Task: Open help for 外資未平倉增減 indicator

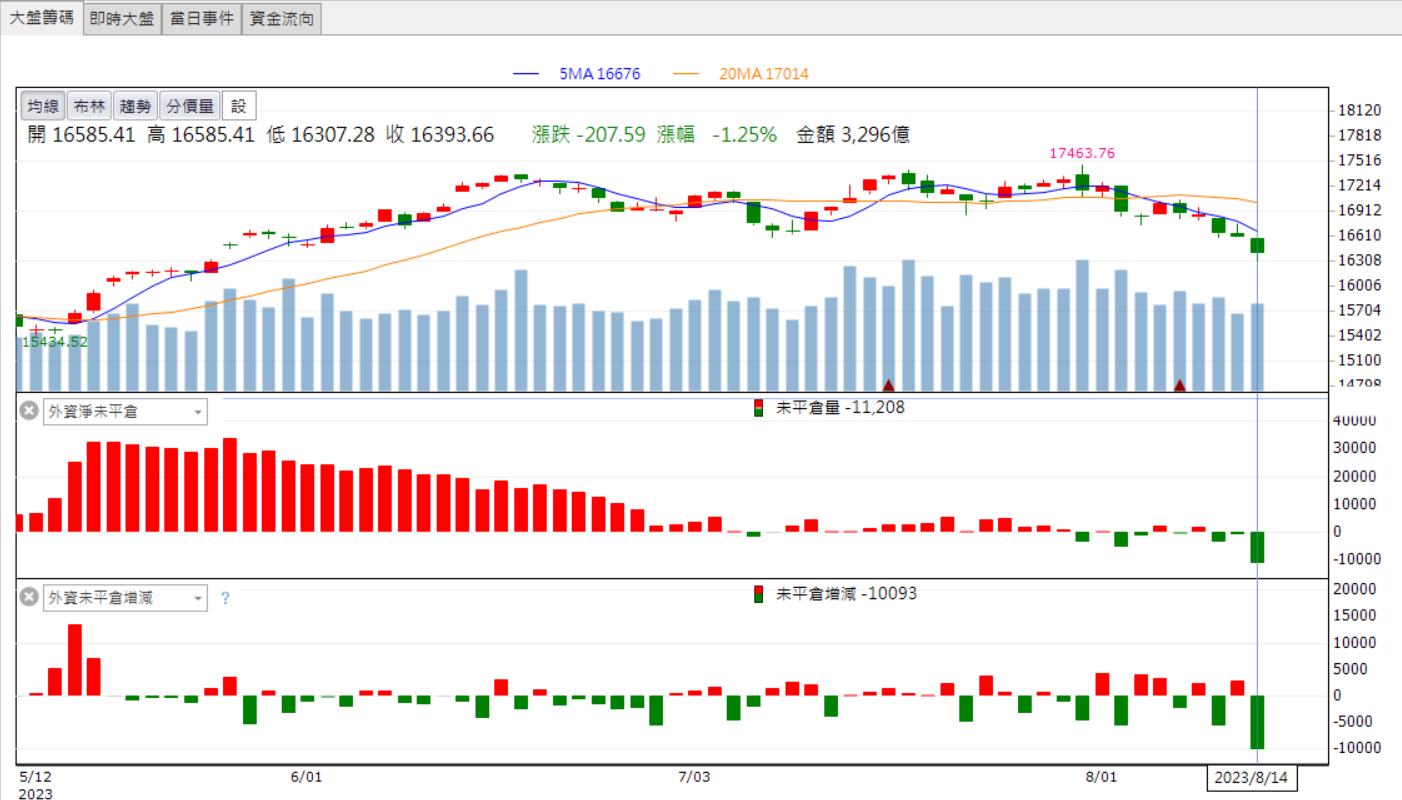Action: coord(225,598)
